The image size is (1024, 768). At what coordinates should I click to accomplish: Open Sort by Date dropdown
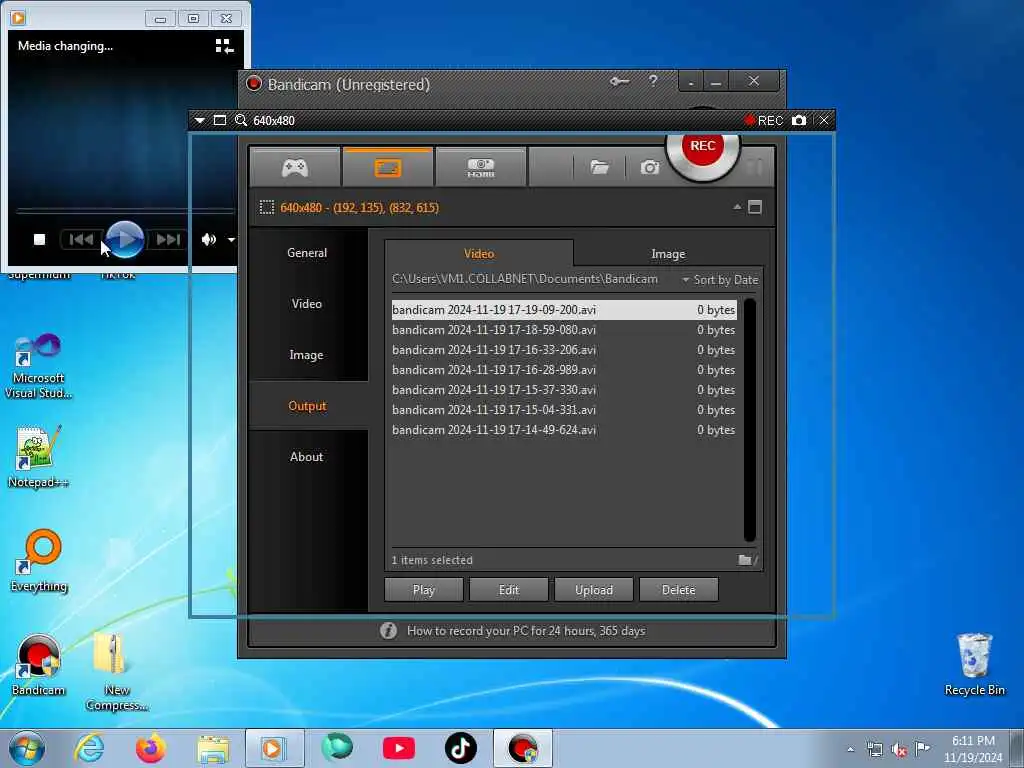coord(720,280)
